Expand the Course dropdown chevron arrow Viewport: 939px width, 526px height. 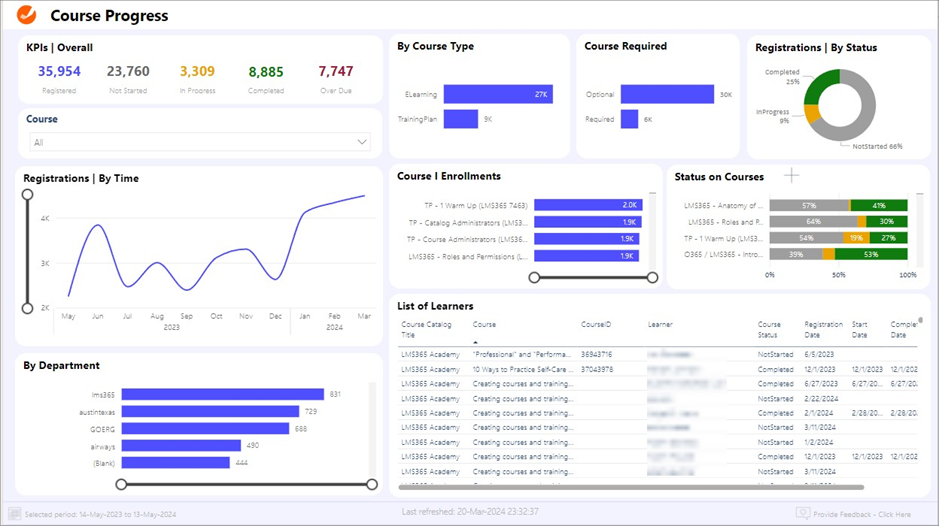(363, 142)
